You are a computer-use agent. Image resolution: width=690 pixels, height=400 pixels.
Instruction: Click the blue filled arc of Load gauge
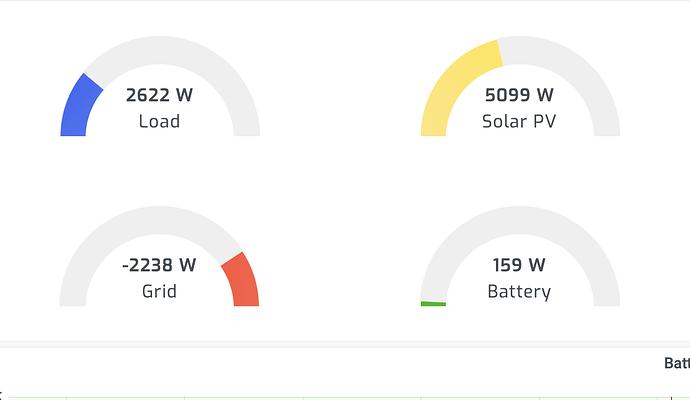coord(78,108)
